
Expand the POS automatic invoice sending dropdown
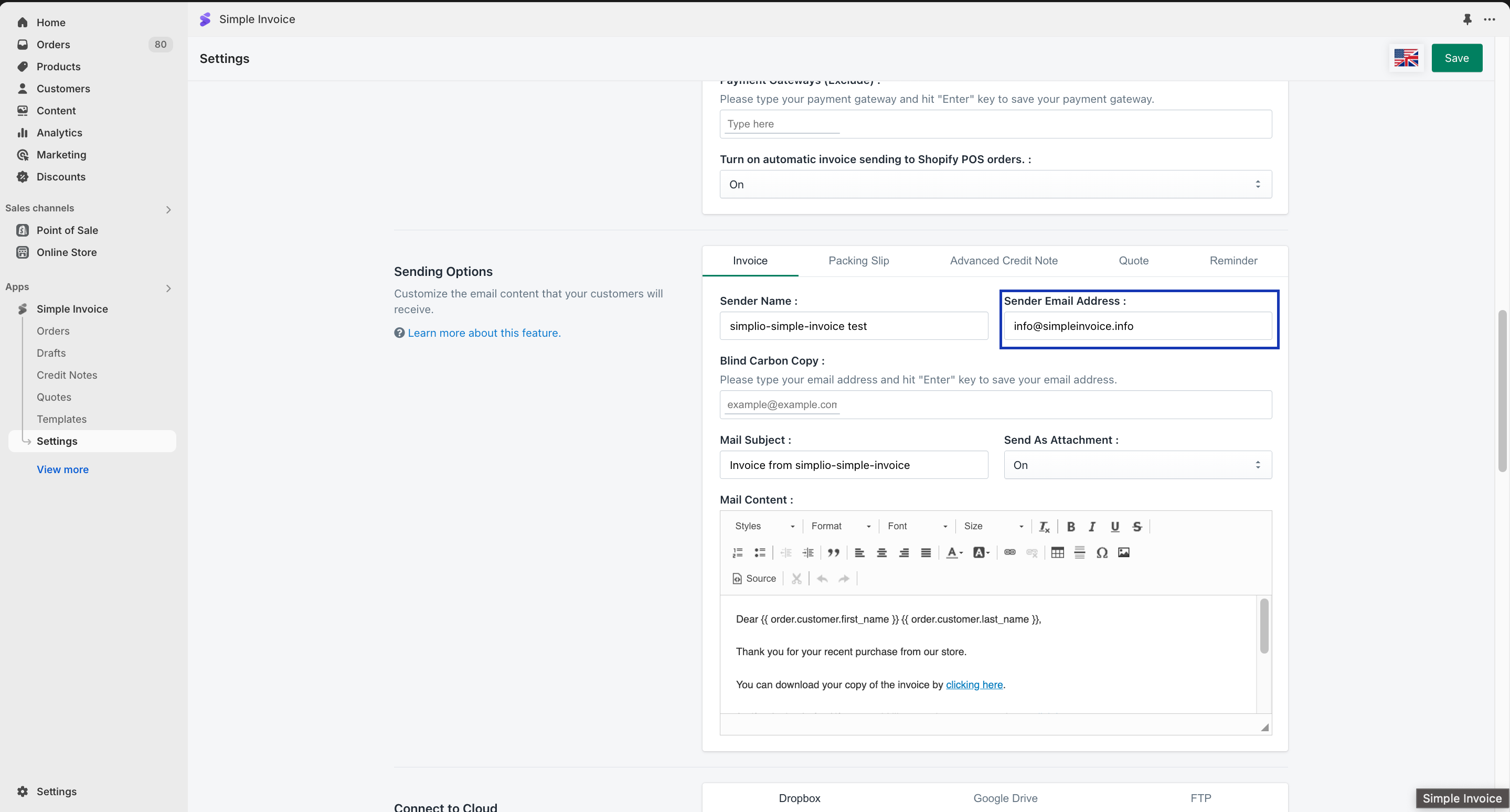pos(995,185)
